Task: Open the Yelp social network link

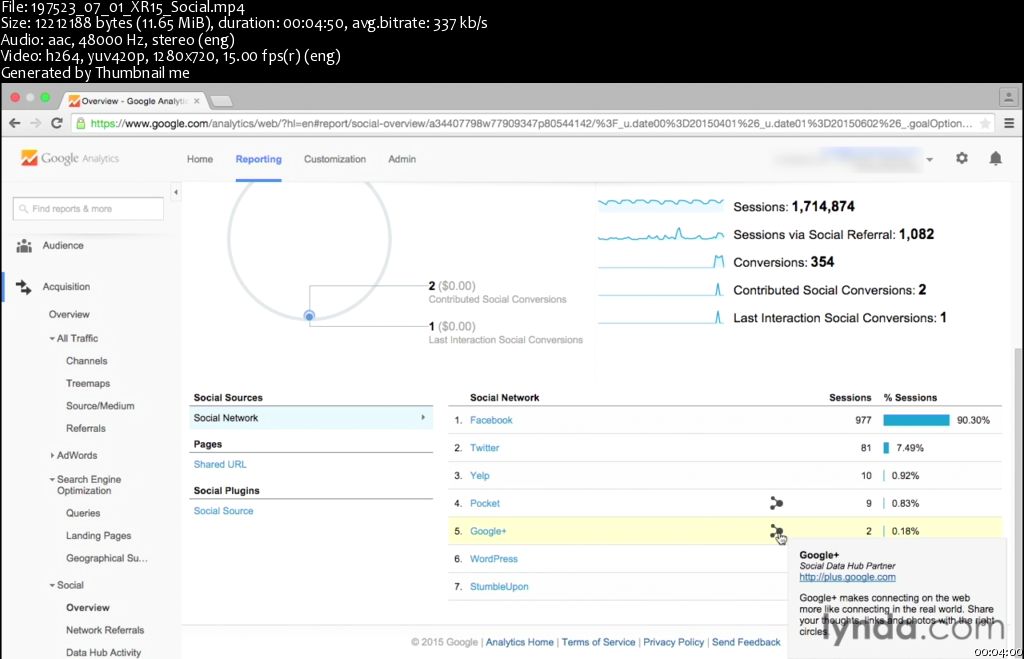Action: 479,475
